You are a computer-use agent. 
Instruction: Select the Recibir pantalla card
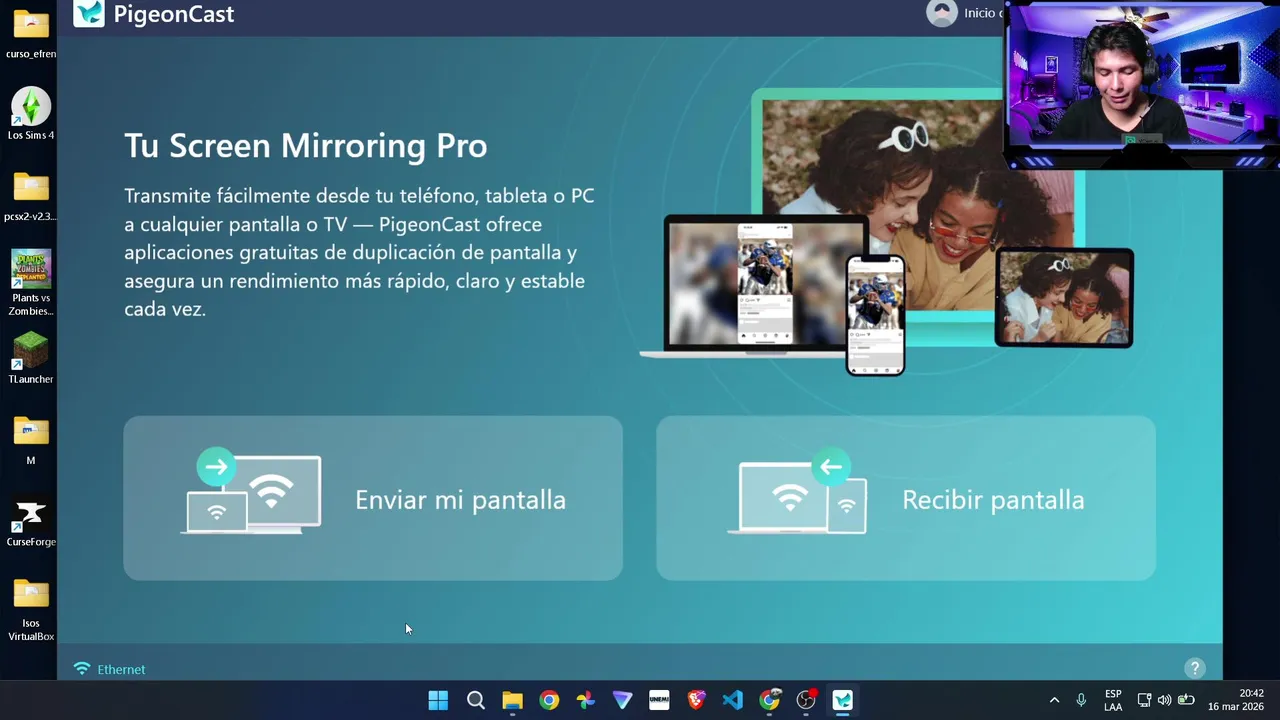(906, 498)
